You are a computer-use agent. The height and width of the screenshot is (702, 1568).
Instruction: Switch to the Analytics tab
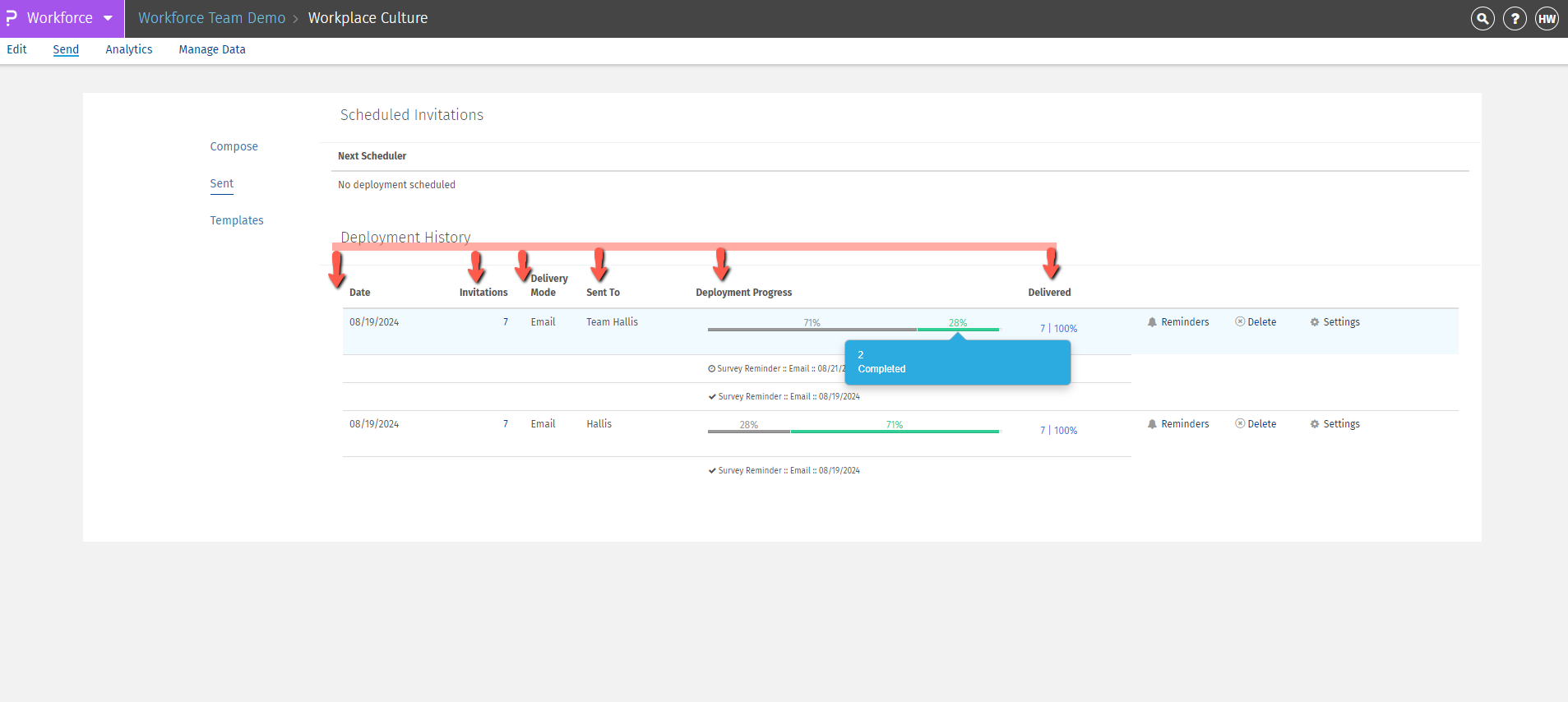click(x=129, y=49)
